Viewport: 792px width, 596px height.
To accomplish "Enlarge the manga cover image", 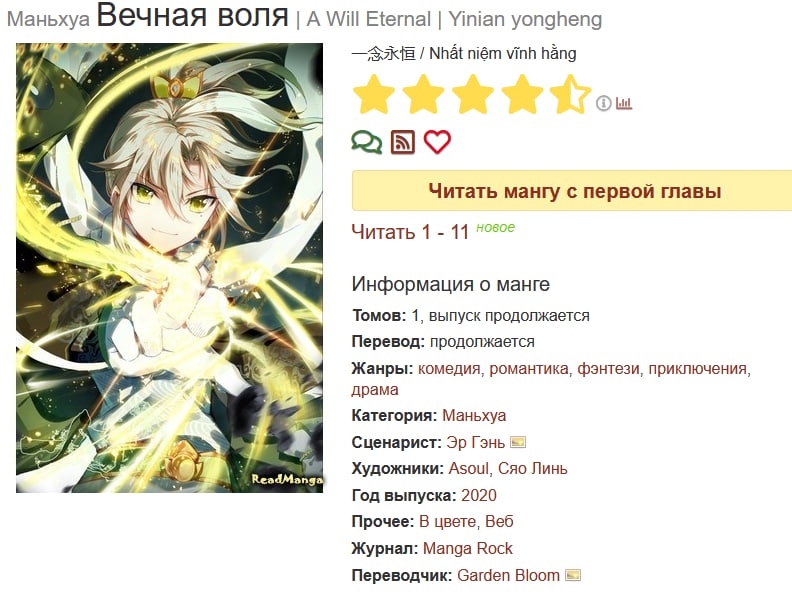I will 169,268.
